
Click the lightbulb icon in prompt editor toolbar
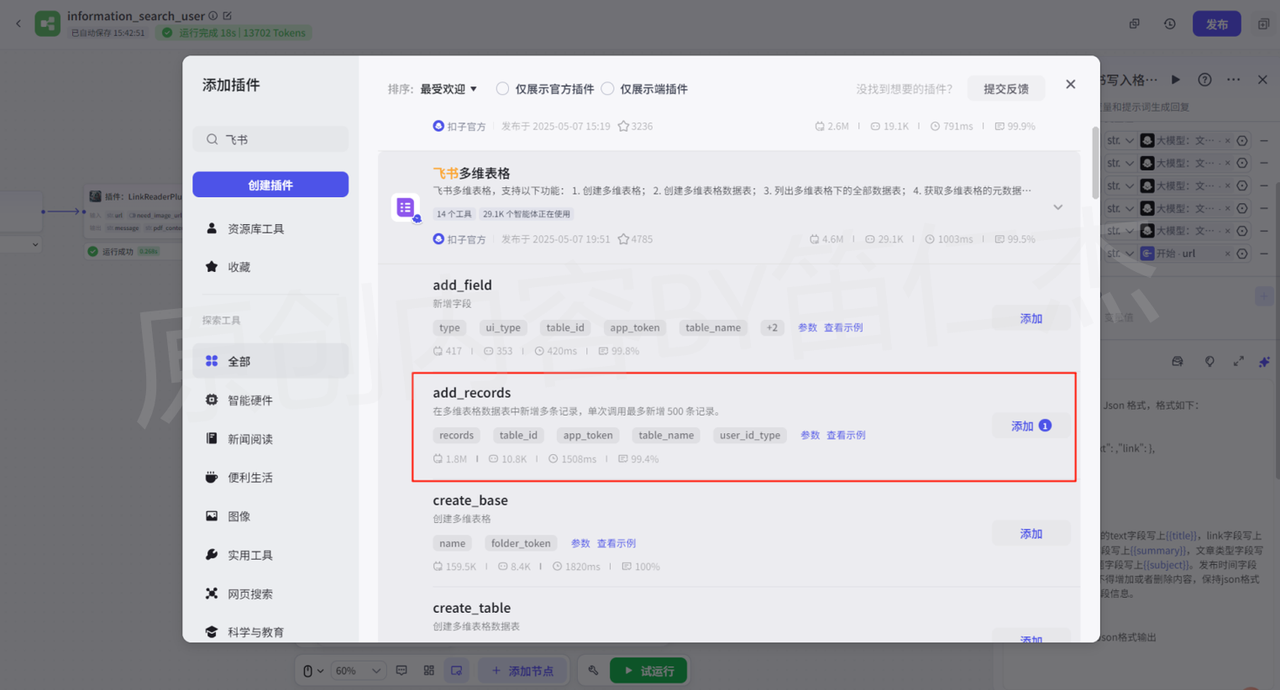tap(1210, 361)
